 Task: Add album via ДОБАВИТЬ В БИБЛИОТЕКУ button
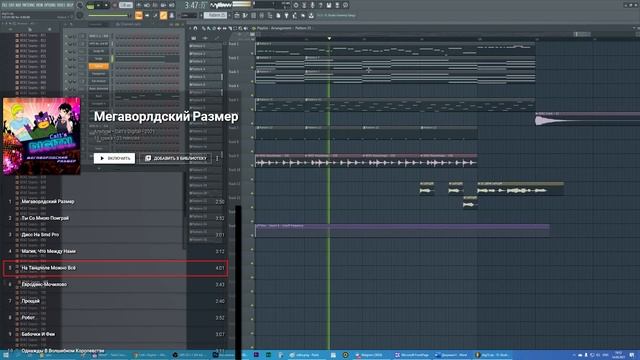(176, 158)
